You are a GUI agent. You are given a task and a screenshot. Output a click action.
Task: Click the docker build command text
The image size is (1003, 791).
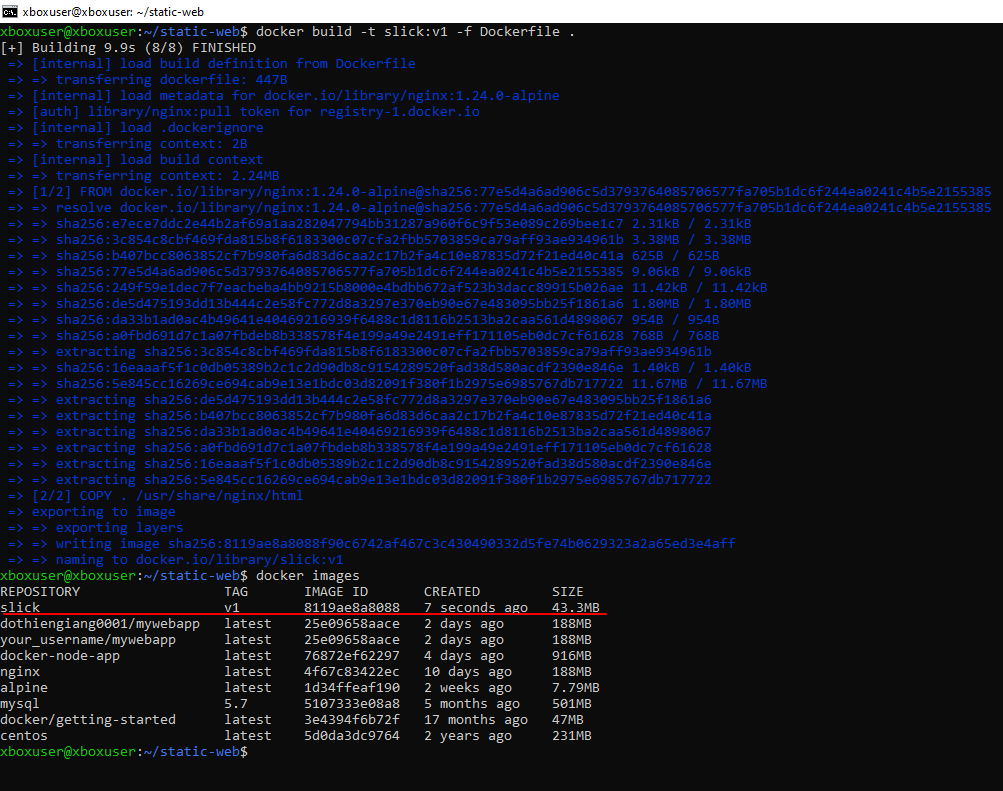coord(415,32)
